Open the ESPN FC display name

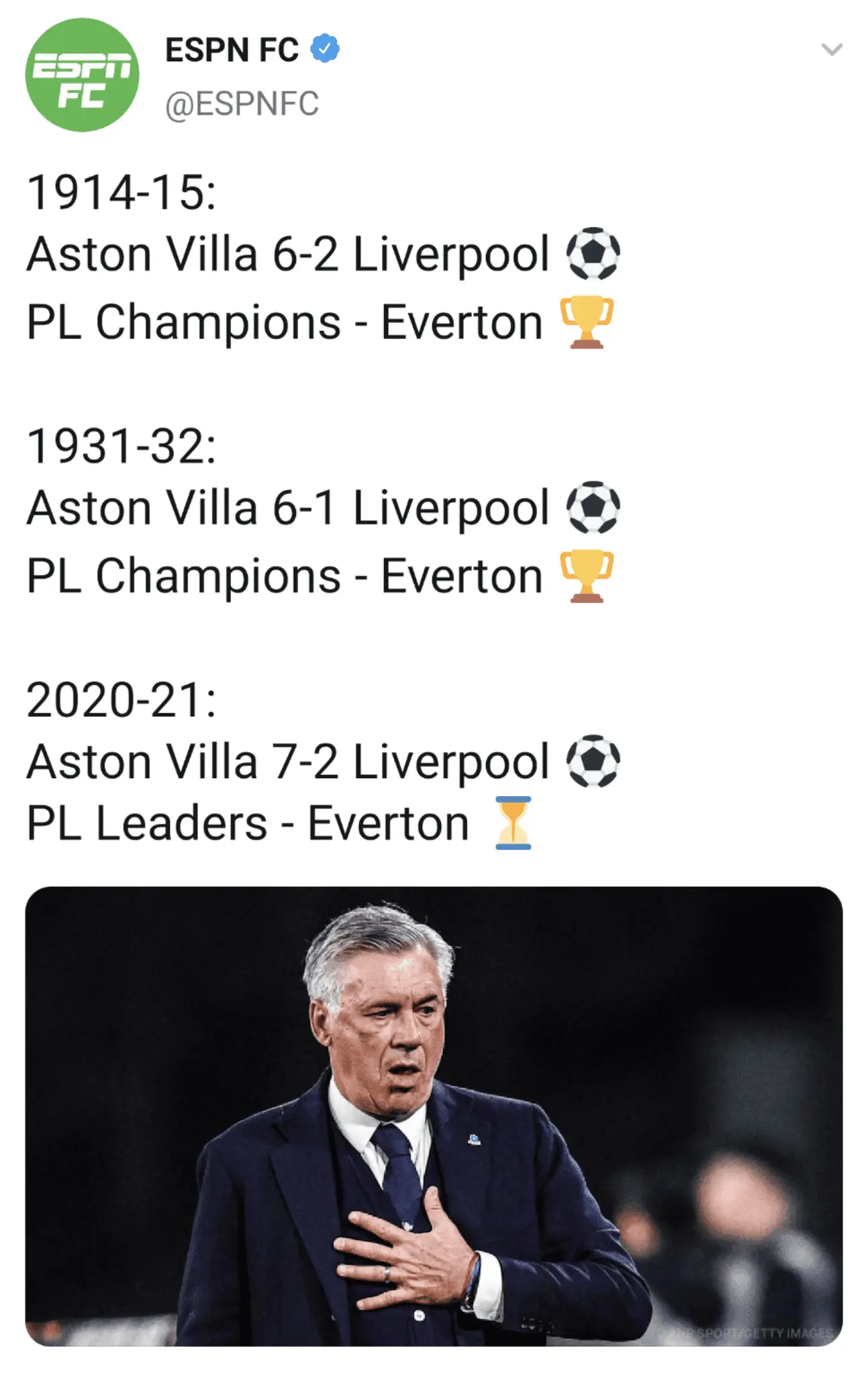[x=232, y=50]
